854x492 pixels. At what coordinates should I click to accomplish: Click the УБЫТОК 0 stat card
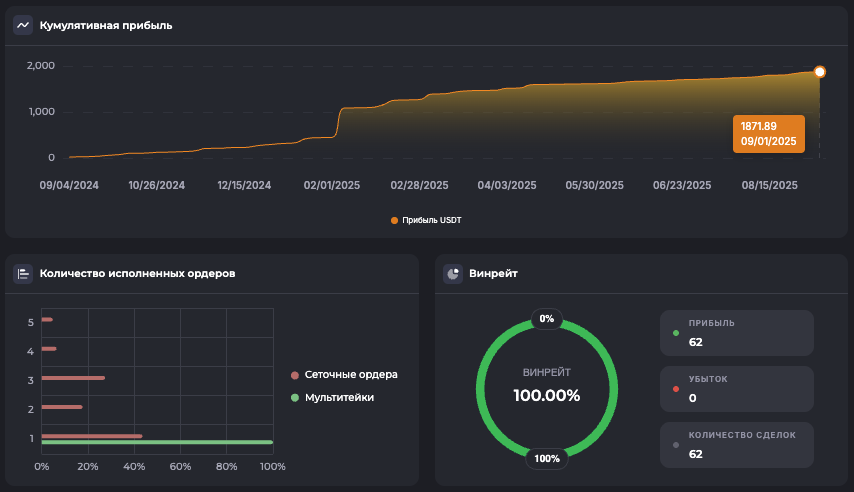click(x=736, y=389)
